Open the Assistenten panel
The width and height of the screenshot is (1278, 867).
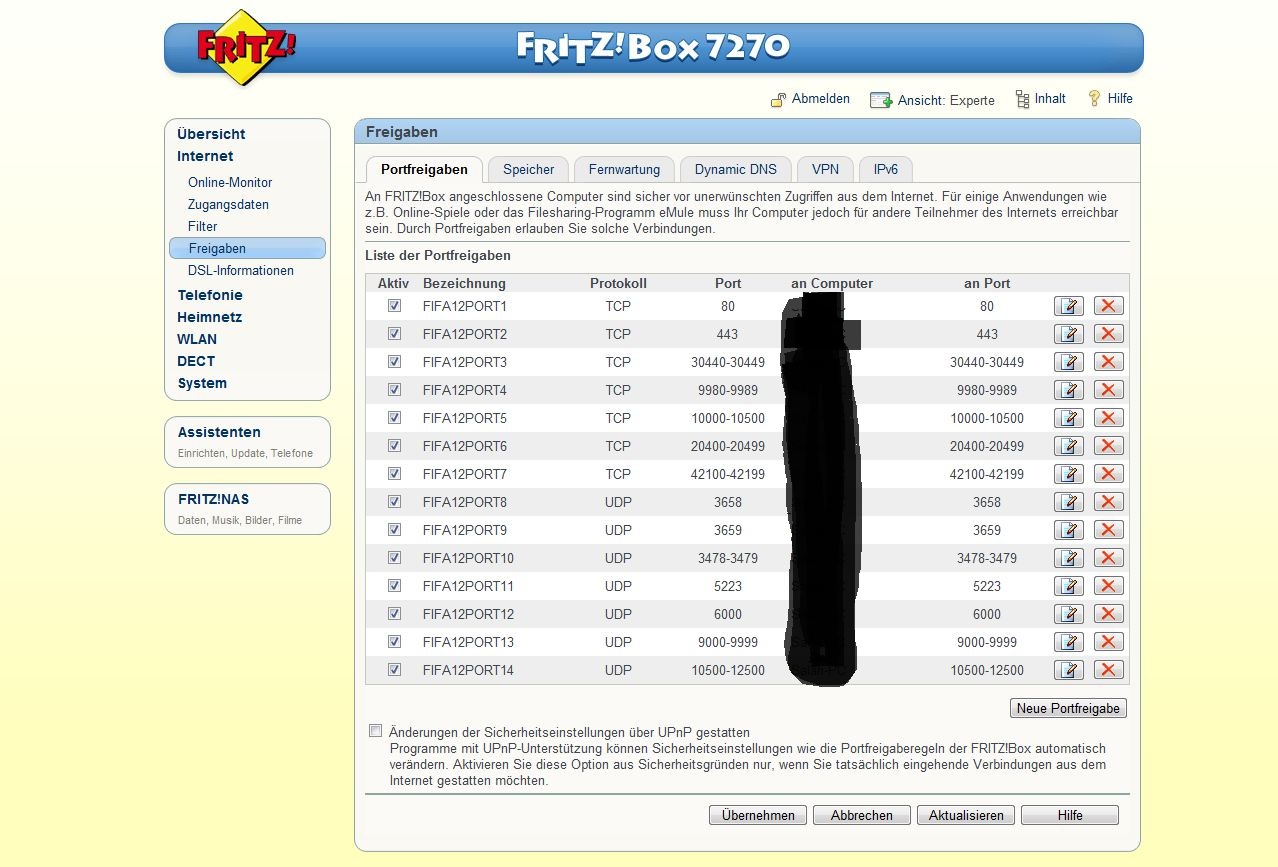click(247, 442)
